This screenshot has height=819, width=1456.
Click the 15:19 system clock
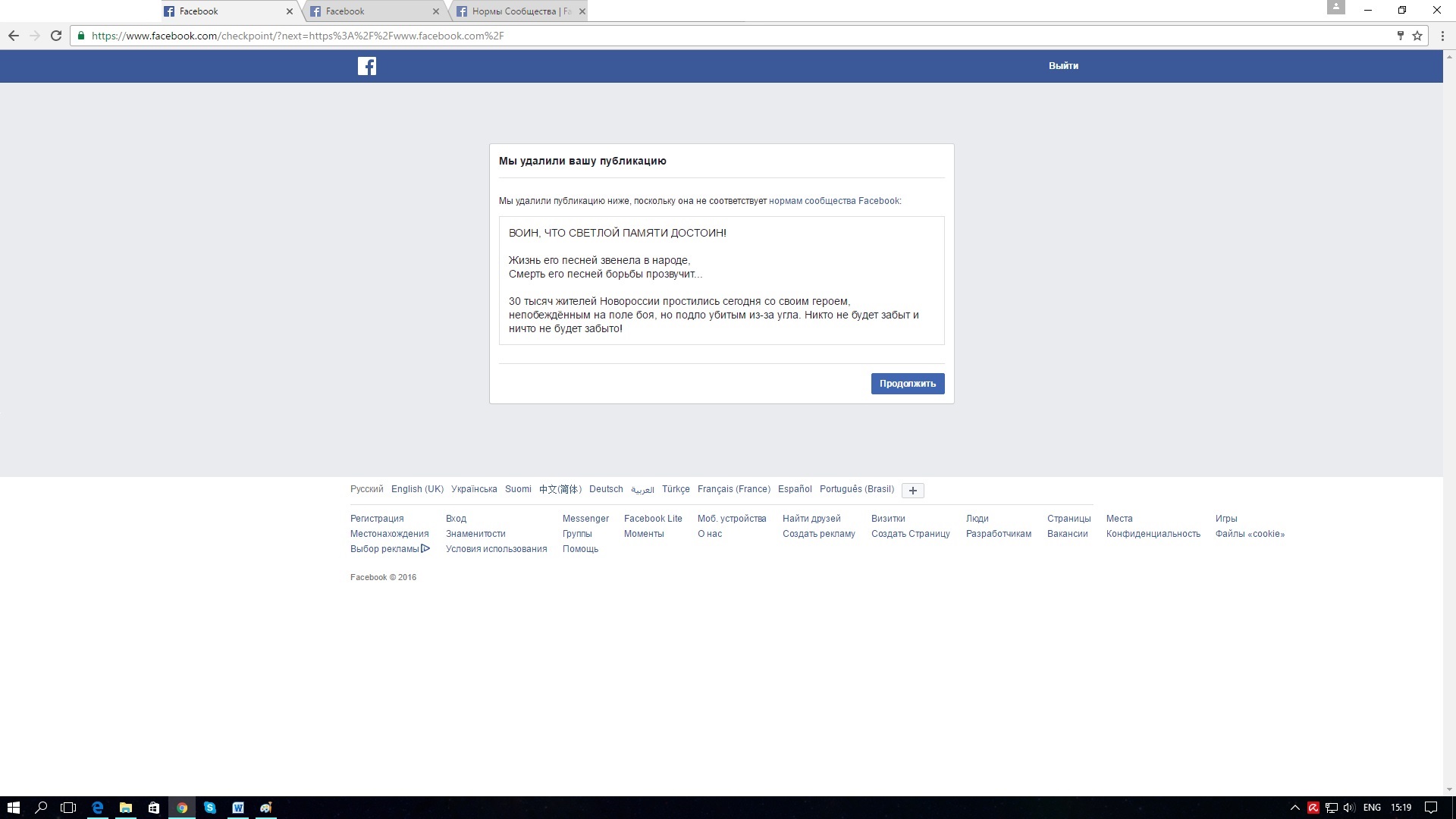[x=1401, y=808]
